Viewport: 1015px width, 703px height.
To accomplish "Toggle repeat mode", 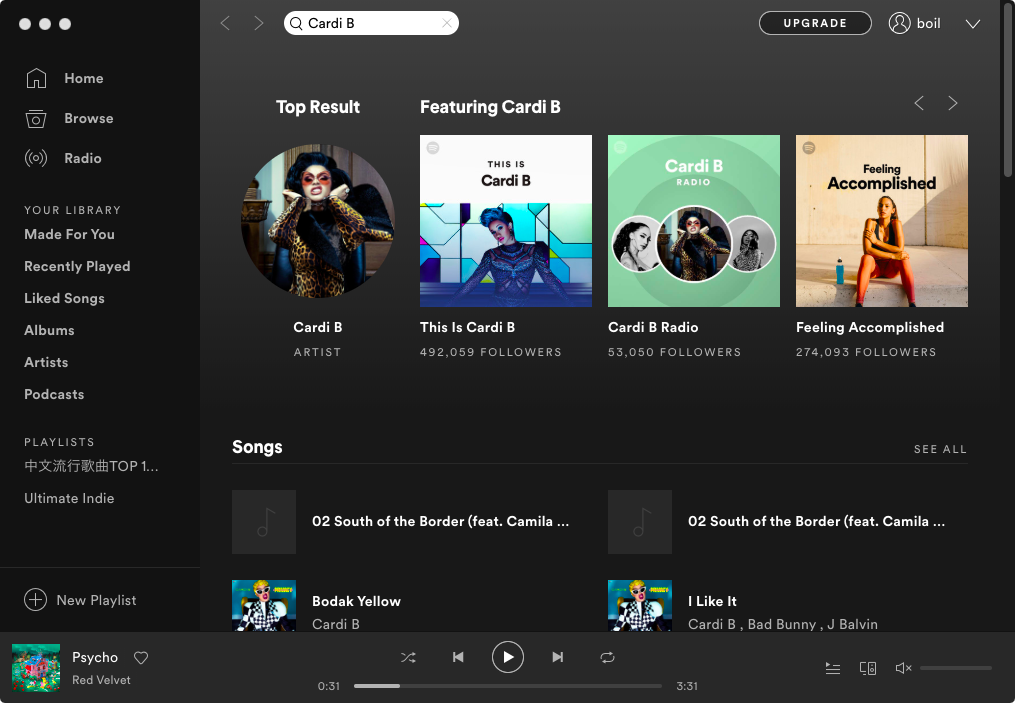I will 607,658.
